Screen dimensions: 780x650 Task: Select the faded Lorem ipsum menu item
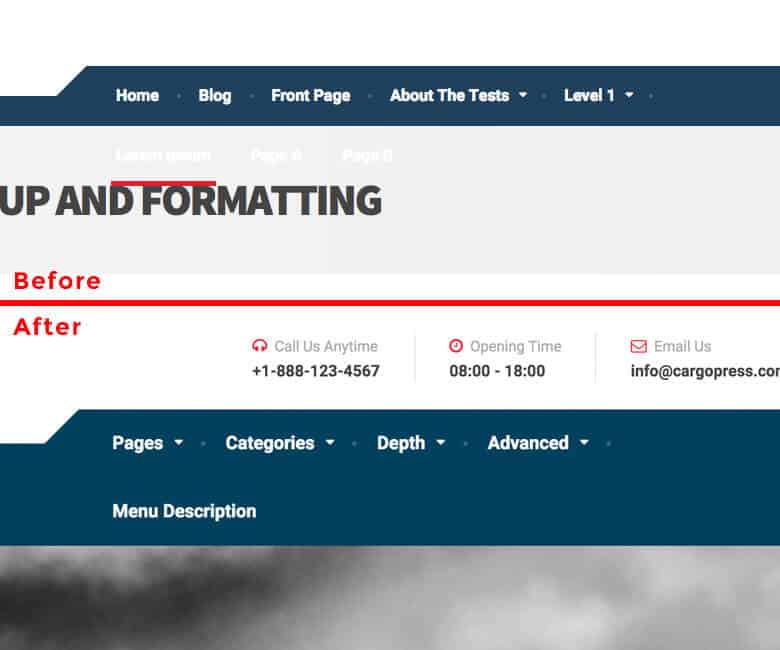163,155
